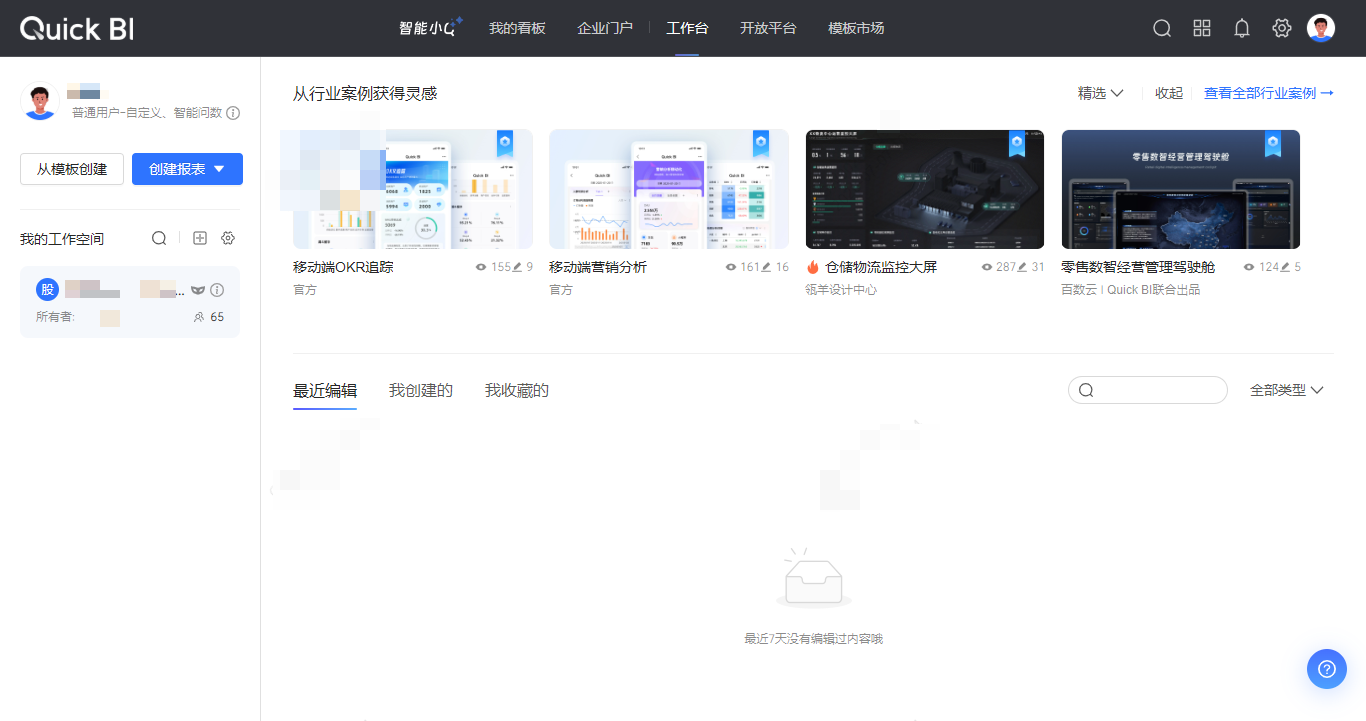Click the 从模板创建 button
Screen dimensions: 1366x721
click(72, 169)
